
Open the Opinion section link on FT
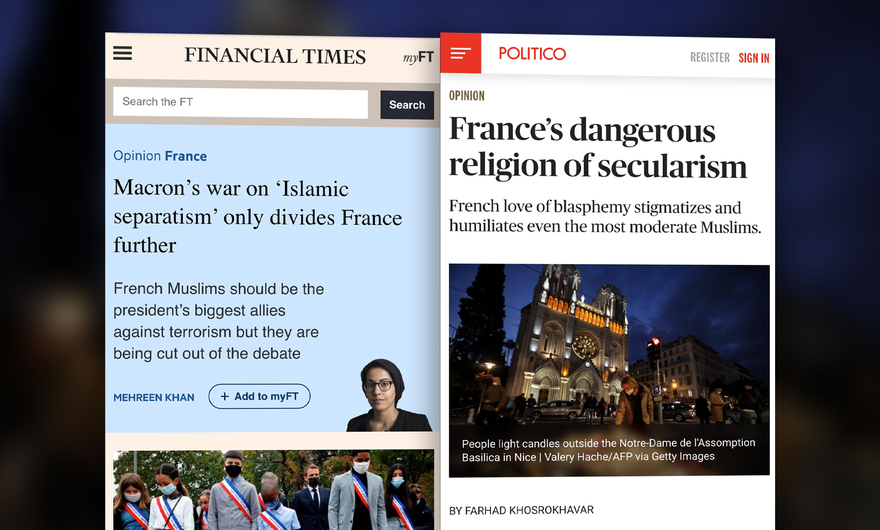click(137, 156)
